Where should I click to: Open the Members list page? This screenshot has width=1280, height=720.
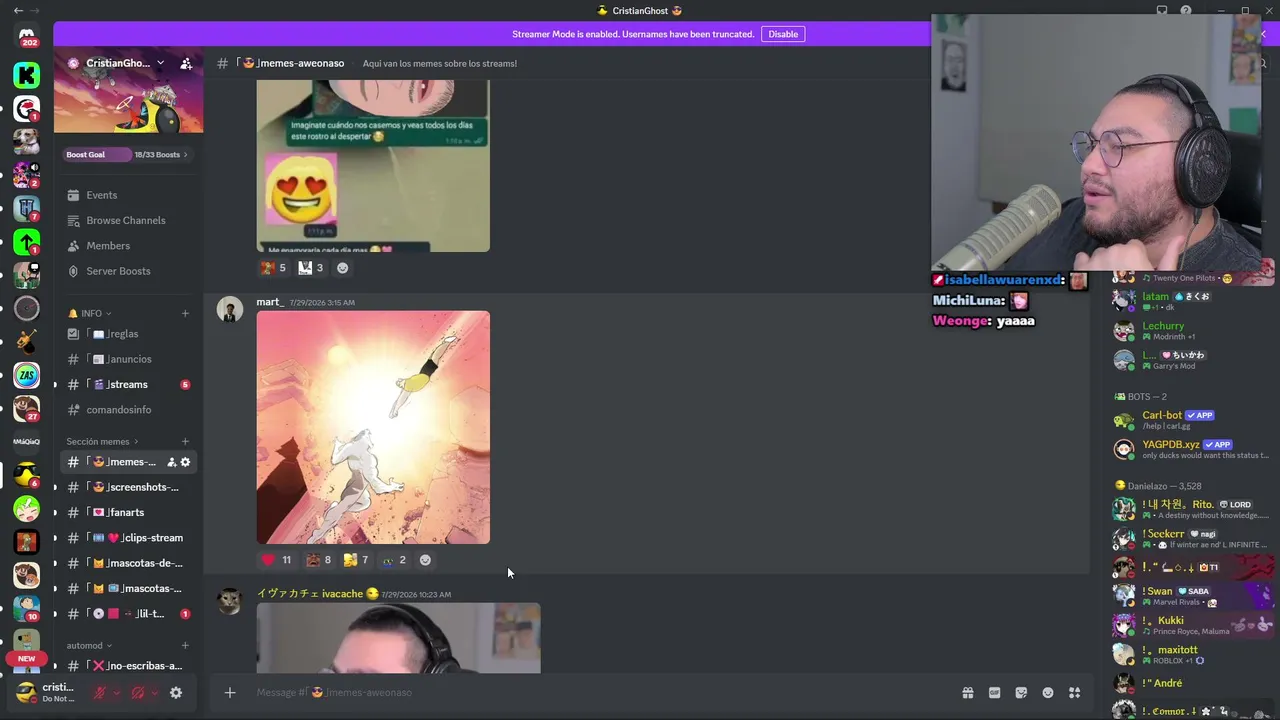[x=128, y=246]
